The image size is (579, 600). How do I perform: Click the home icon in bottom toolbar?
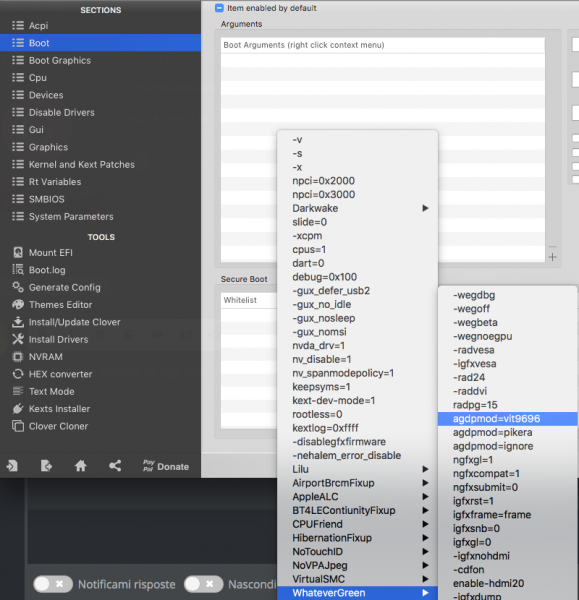[80, 466]
